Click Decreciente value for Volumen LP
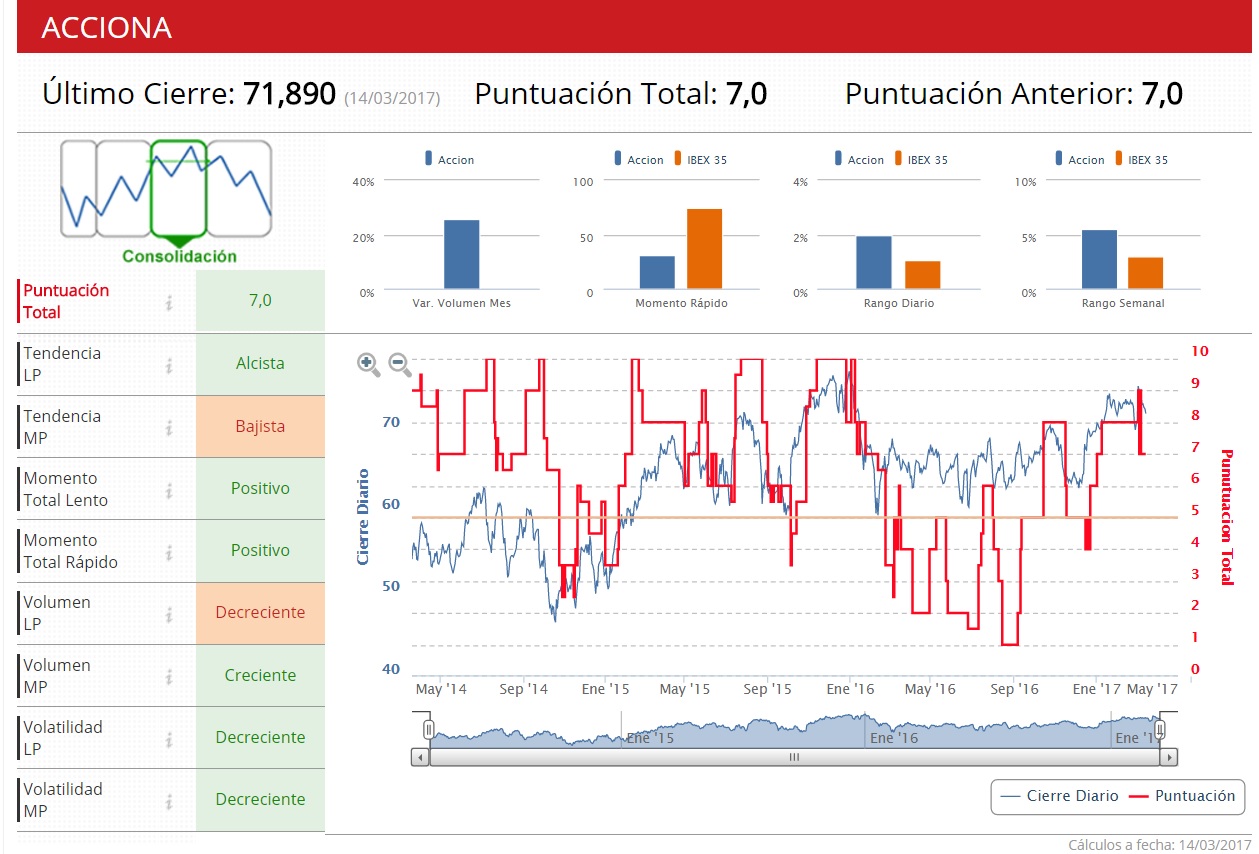The width and height of the screenshot is (1259, 854). click(260, 613)
